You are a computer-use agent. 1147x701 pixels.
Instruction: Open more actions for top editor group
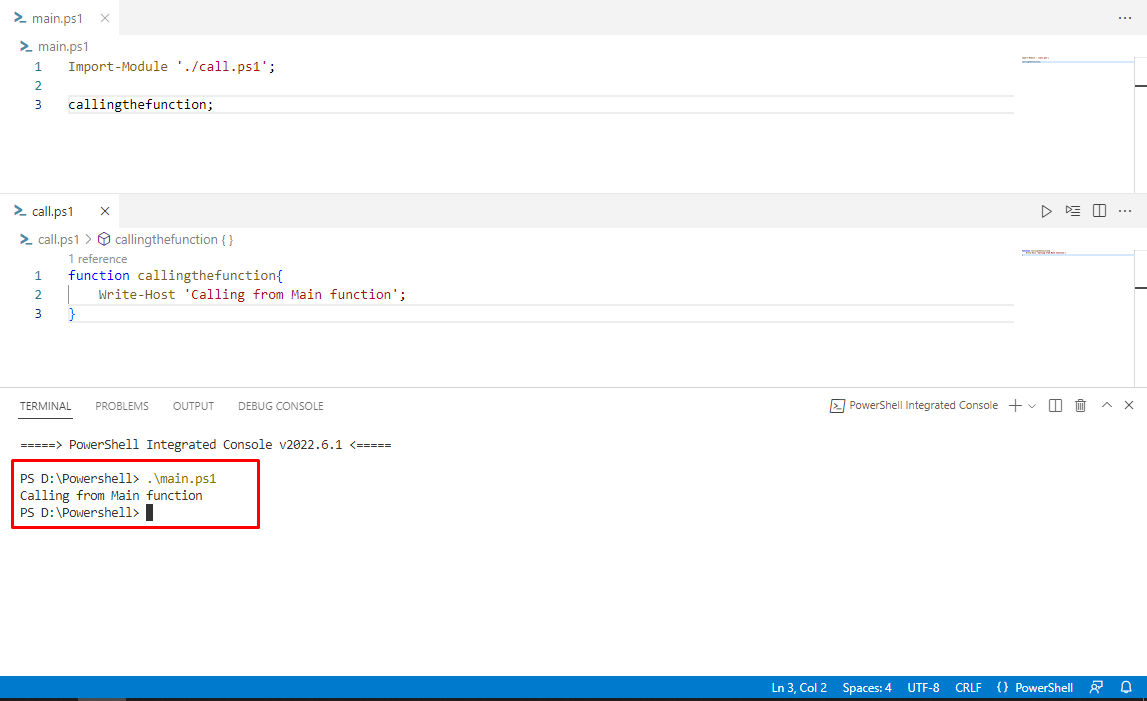[1125, 18]
